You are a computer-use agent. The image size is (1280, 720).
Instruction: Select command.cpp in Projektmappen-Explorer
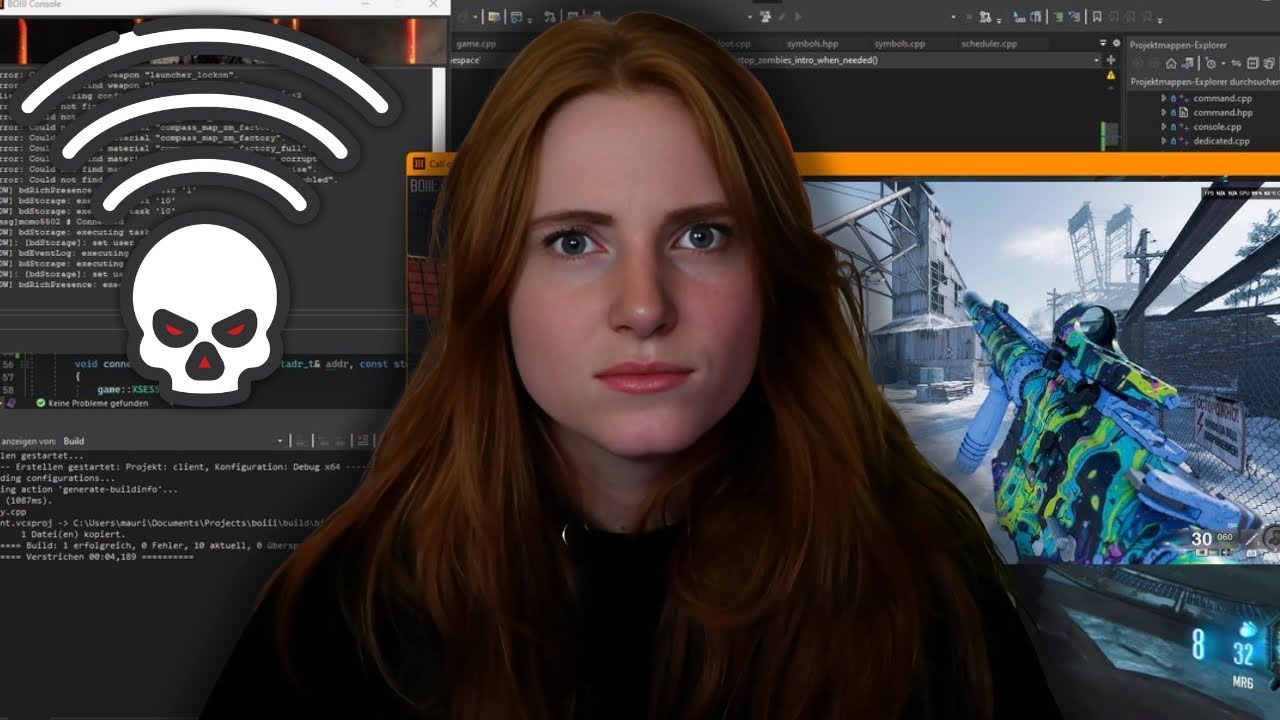pyautogui.click(x=1222, y=98)
